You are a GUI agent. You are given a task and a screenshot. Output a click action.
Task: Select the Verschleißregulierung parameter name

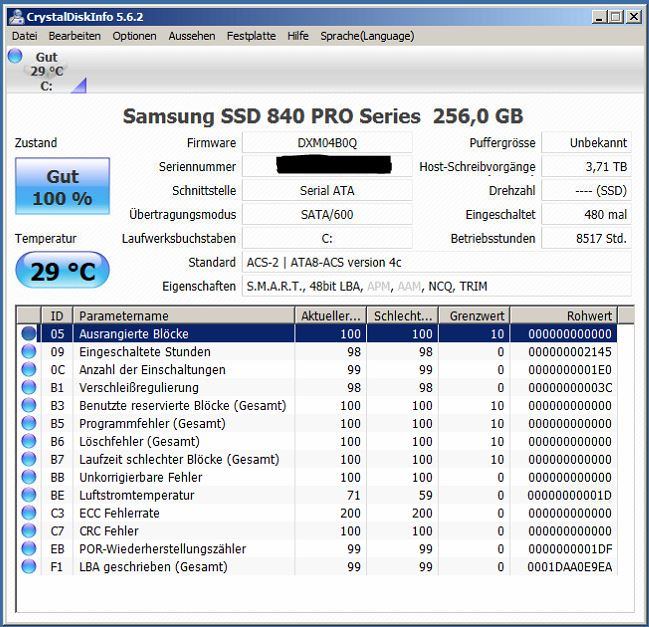point(139,388)
